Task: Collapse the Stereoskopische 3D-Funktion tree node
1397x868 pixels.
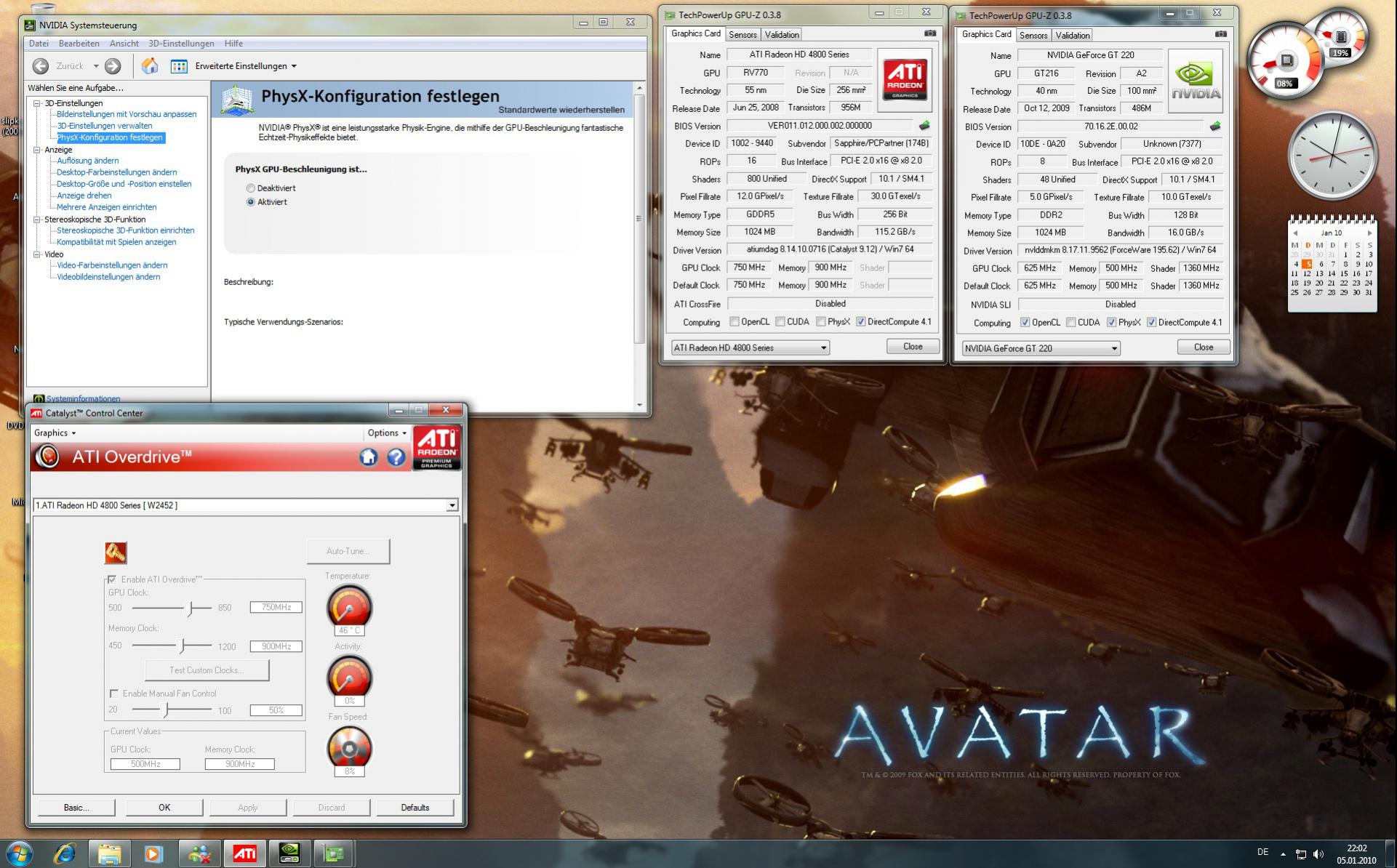Action: (37, 220)
